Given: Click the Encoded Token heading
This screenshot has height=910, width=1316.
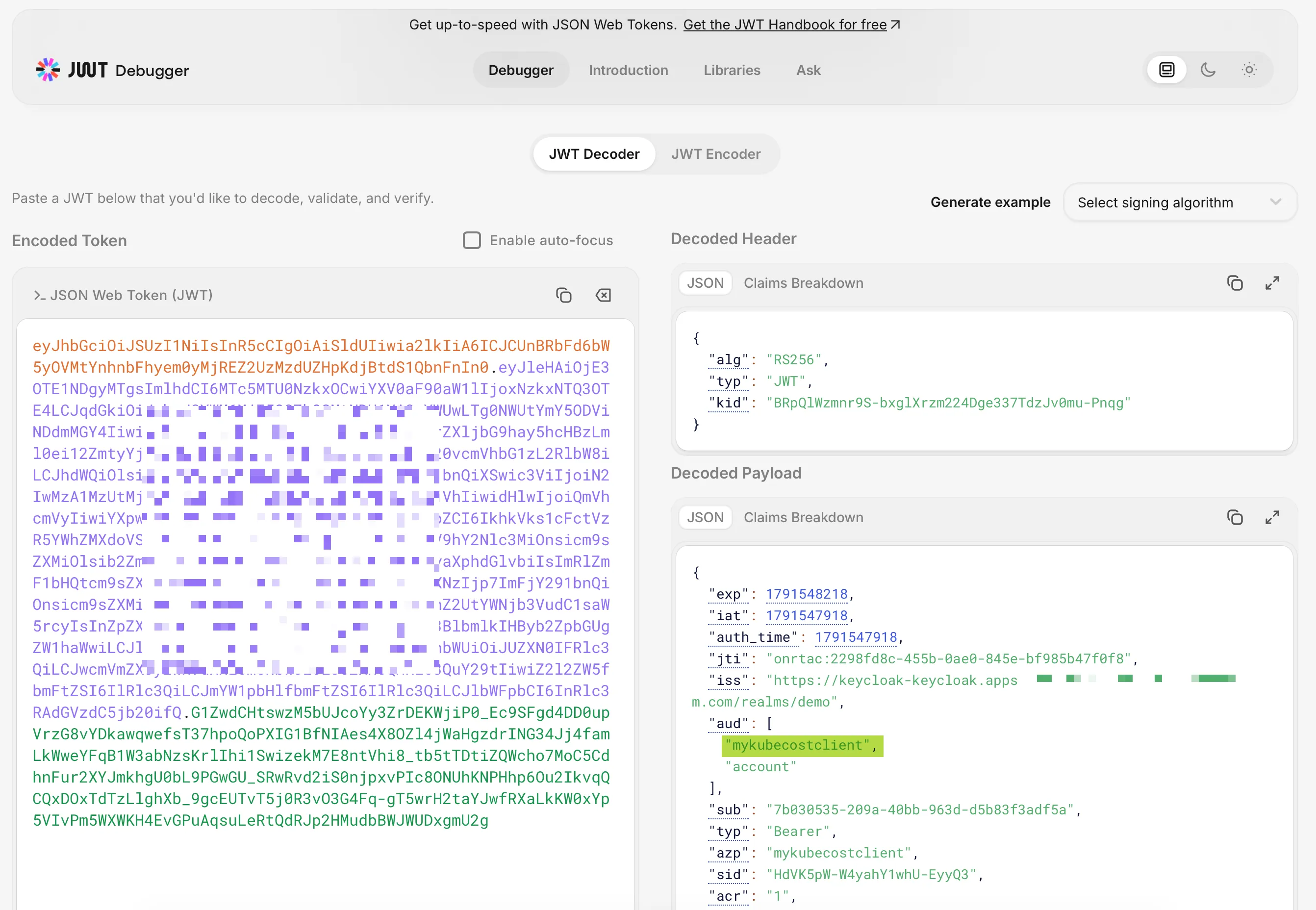Looking at the screenshot, I should (70, 241).
